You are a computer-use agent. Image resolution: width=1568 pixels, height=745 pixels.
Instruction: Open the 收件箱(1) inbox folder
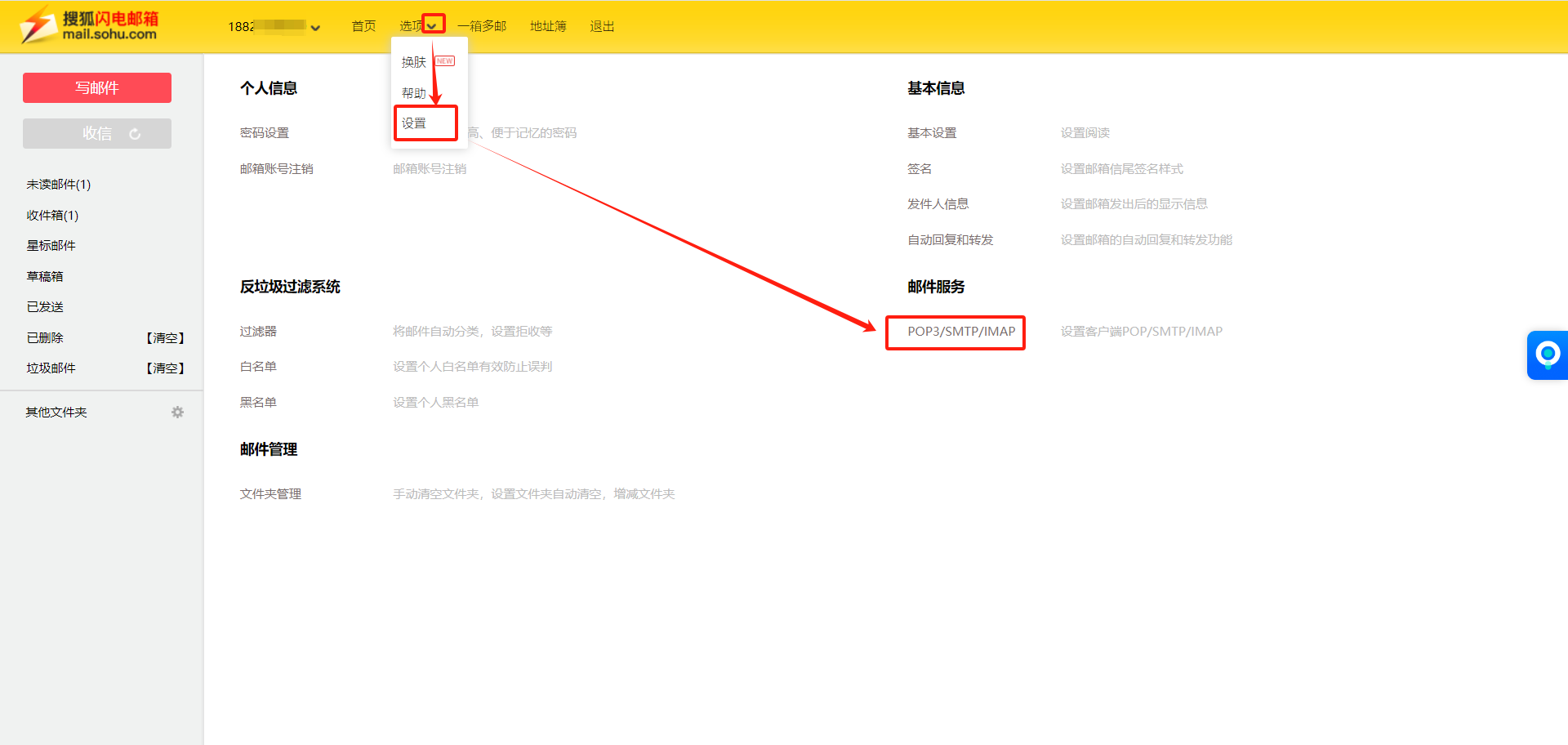(52, 216)
